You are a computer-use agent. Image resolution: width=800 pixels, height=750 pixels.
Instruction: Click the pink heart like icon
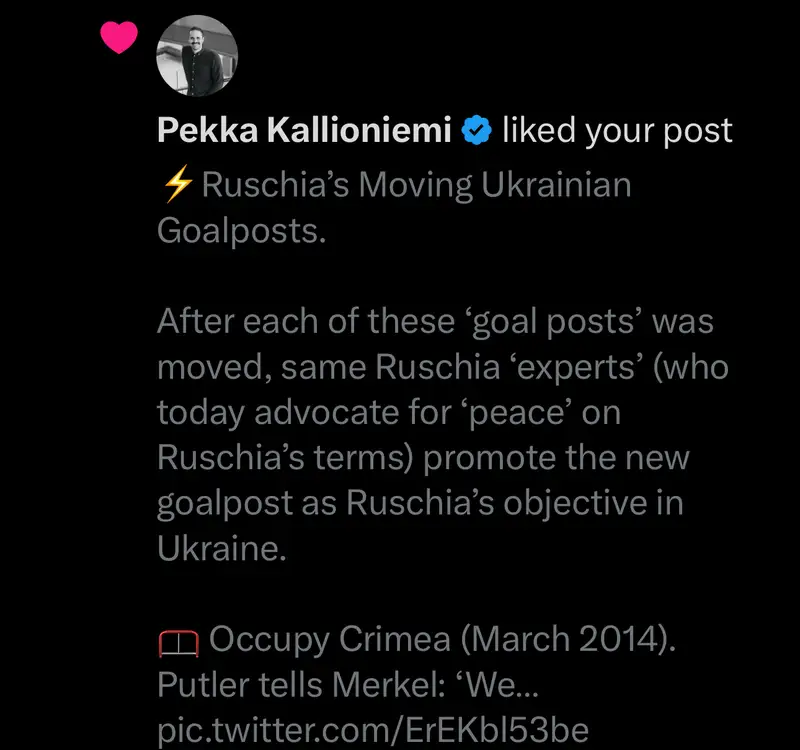click(120, 38)
